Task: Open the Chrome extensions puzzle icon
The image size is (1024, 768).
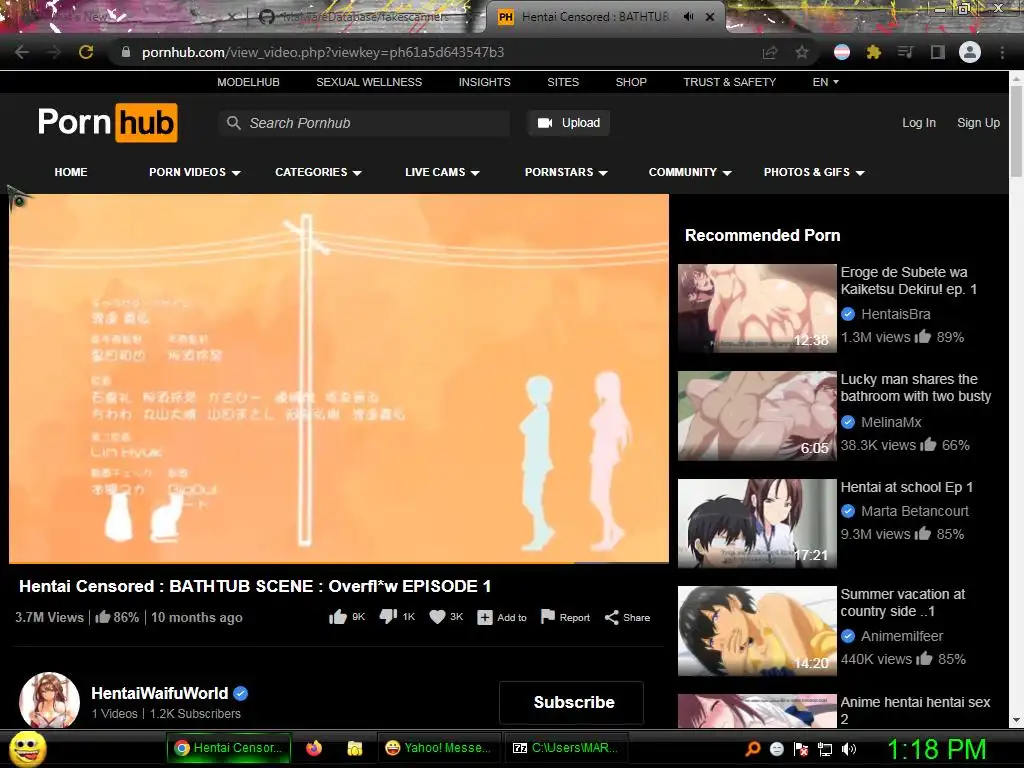Action: point(874,52)
